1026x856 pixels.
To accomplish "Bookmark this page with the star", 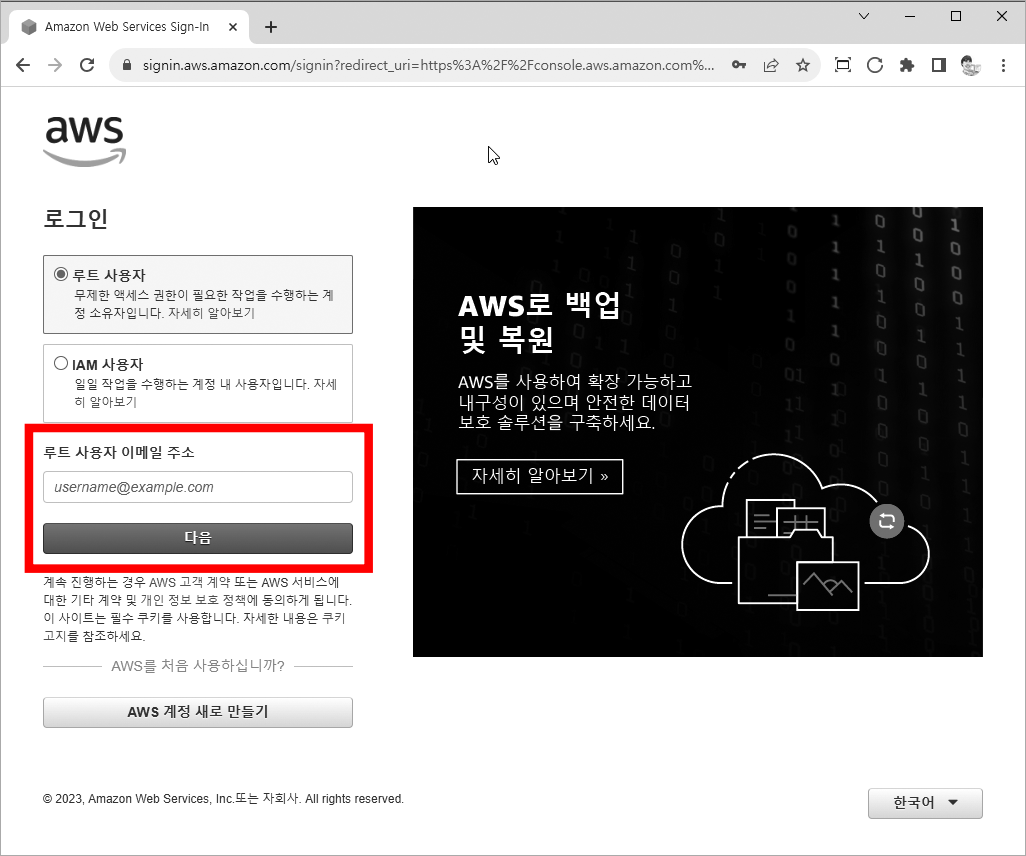I will (x=803, y=65).
